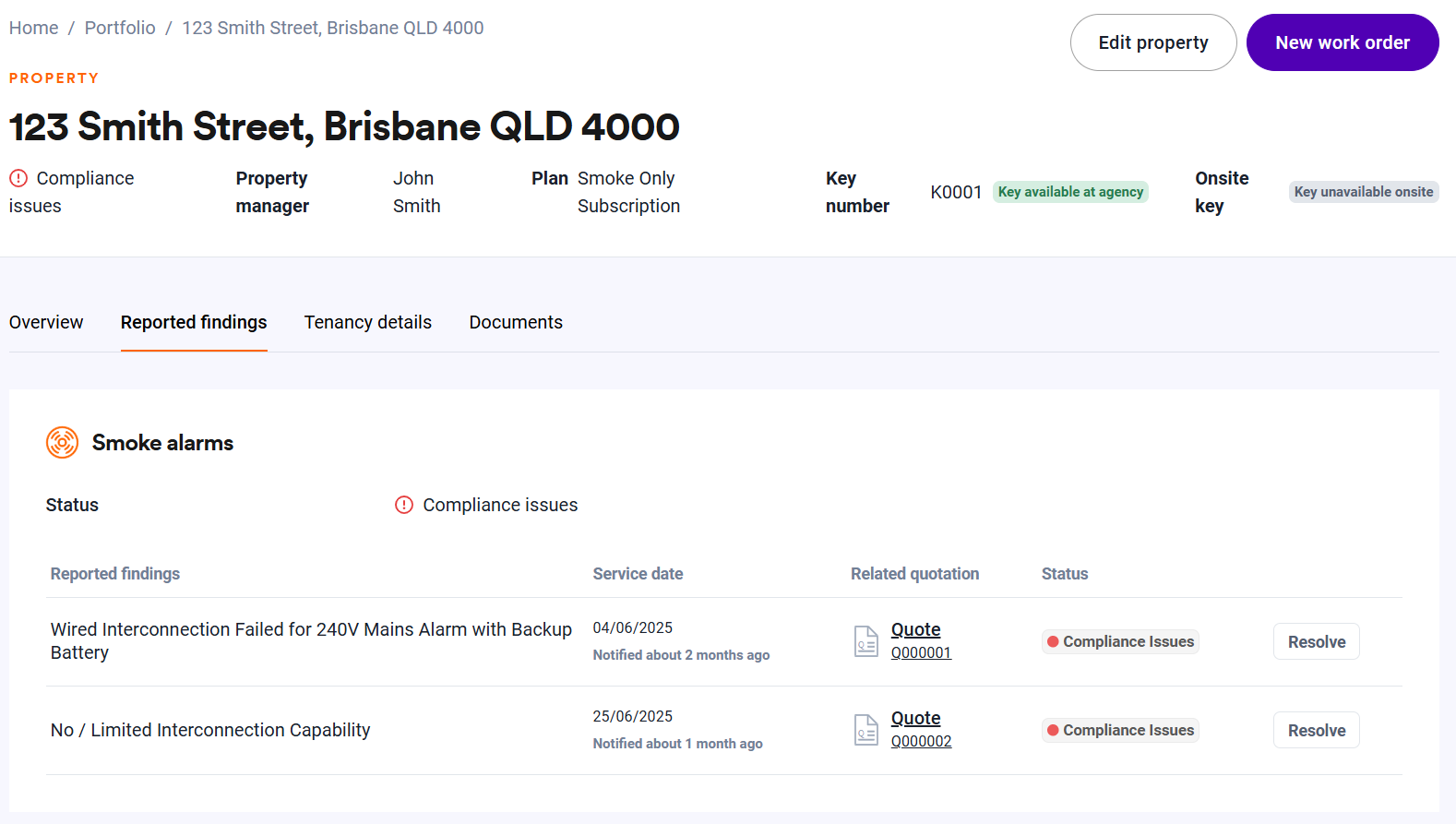
Task: Click the Key available at agency badge
Action: pyautogui.click(x=1070, y=192)
